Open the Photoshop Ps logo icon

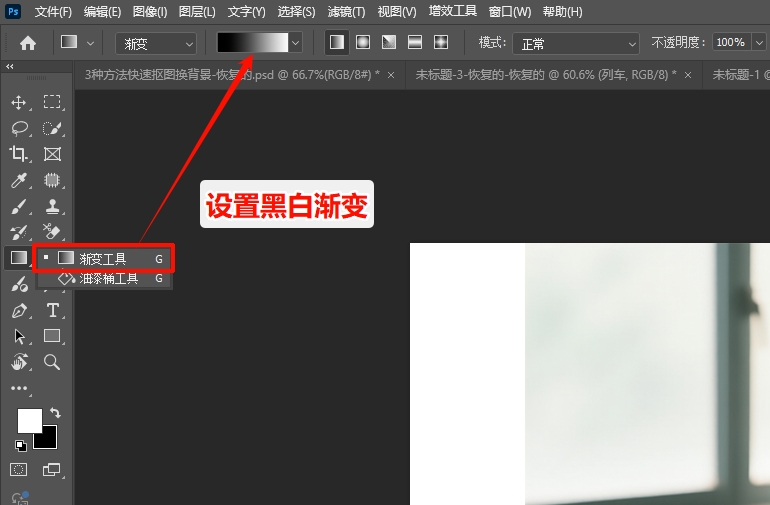point(13,11)
